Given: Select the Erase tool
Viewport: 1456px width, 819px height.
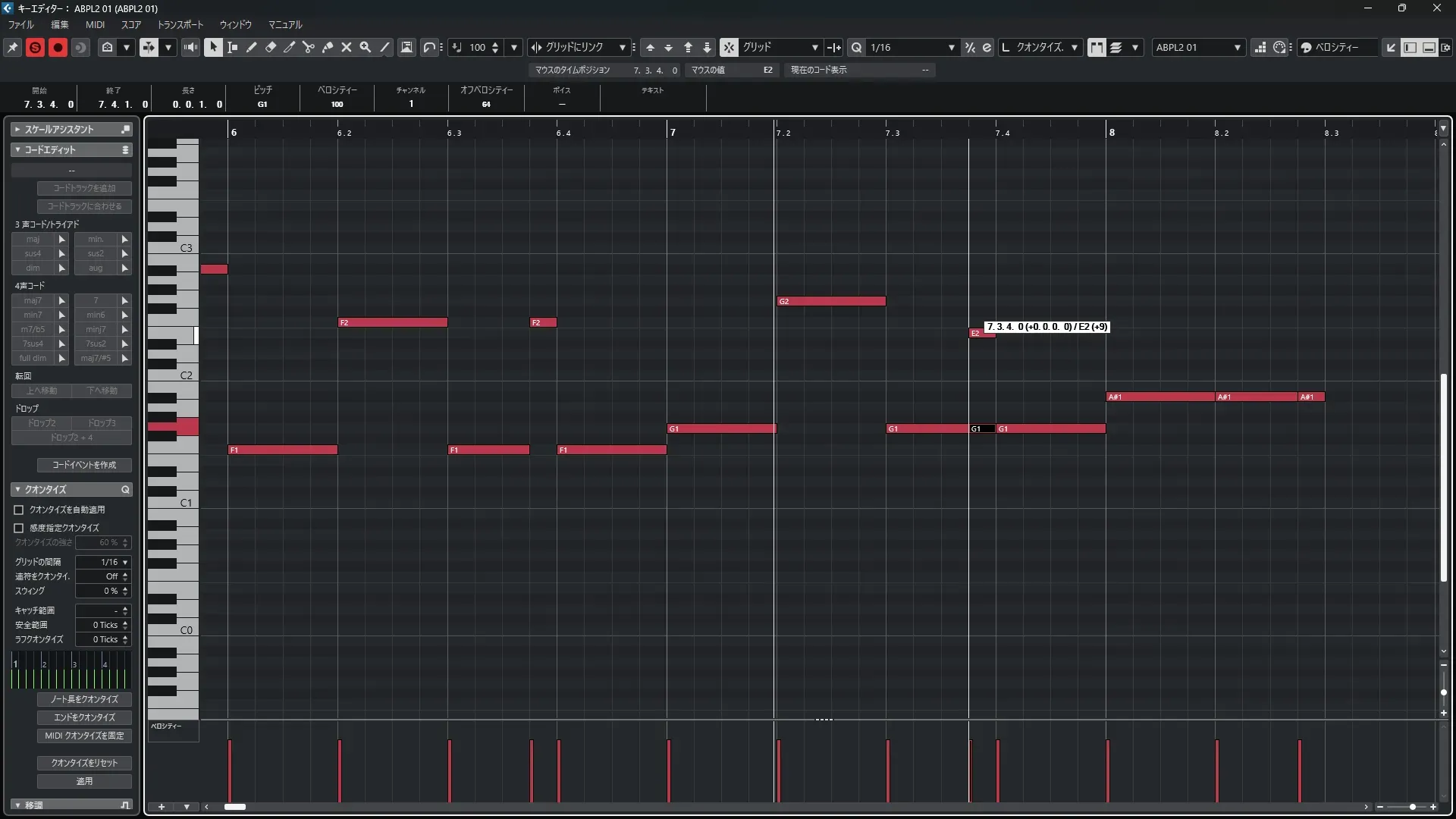Looking at the screenshot, I should tap(271, 47).
